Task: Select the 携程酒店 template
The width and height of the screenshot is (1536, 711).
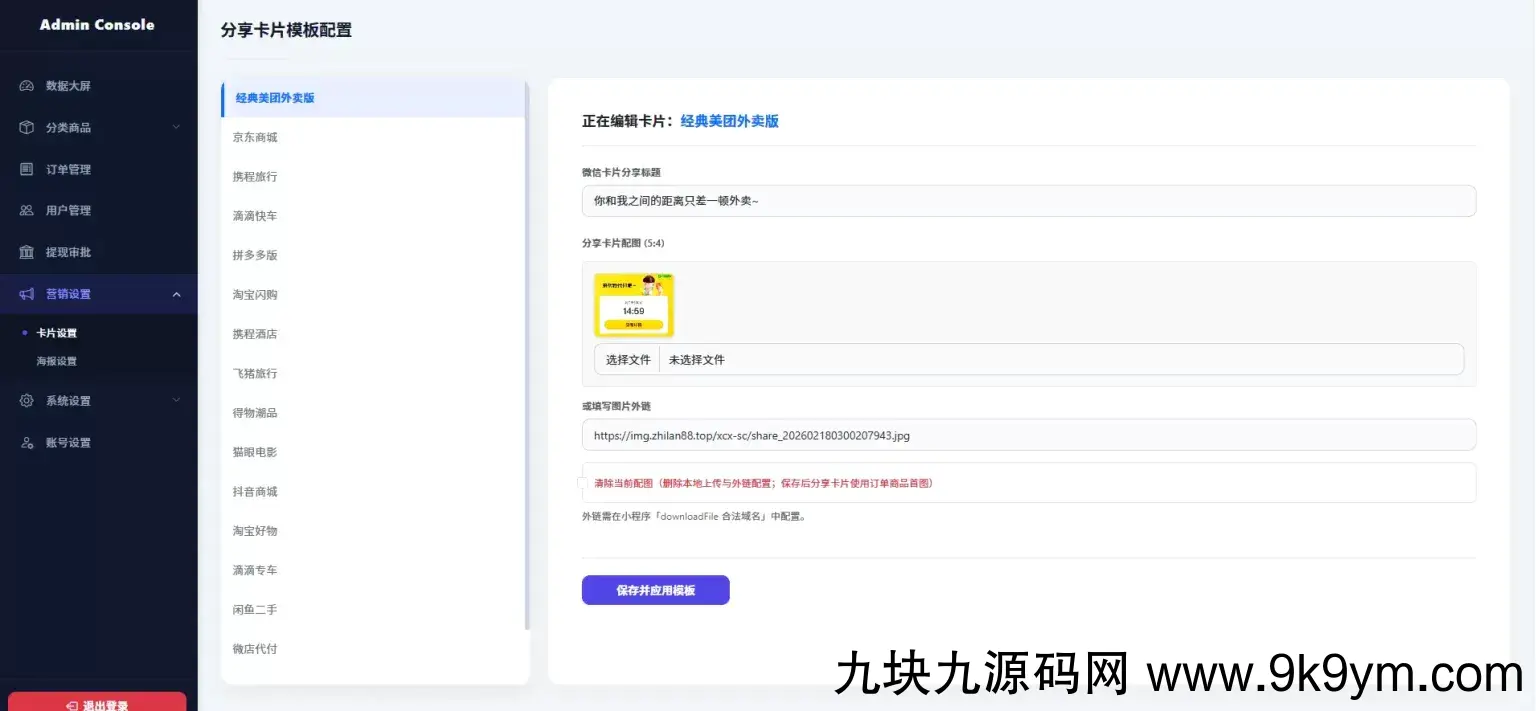Action: click(373, 334)
